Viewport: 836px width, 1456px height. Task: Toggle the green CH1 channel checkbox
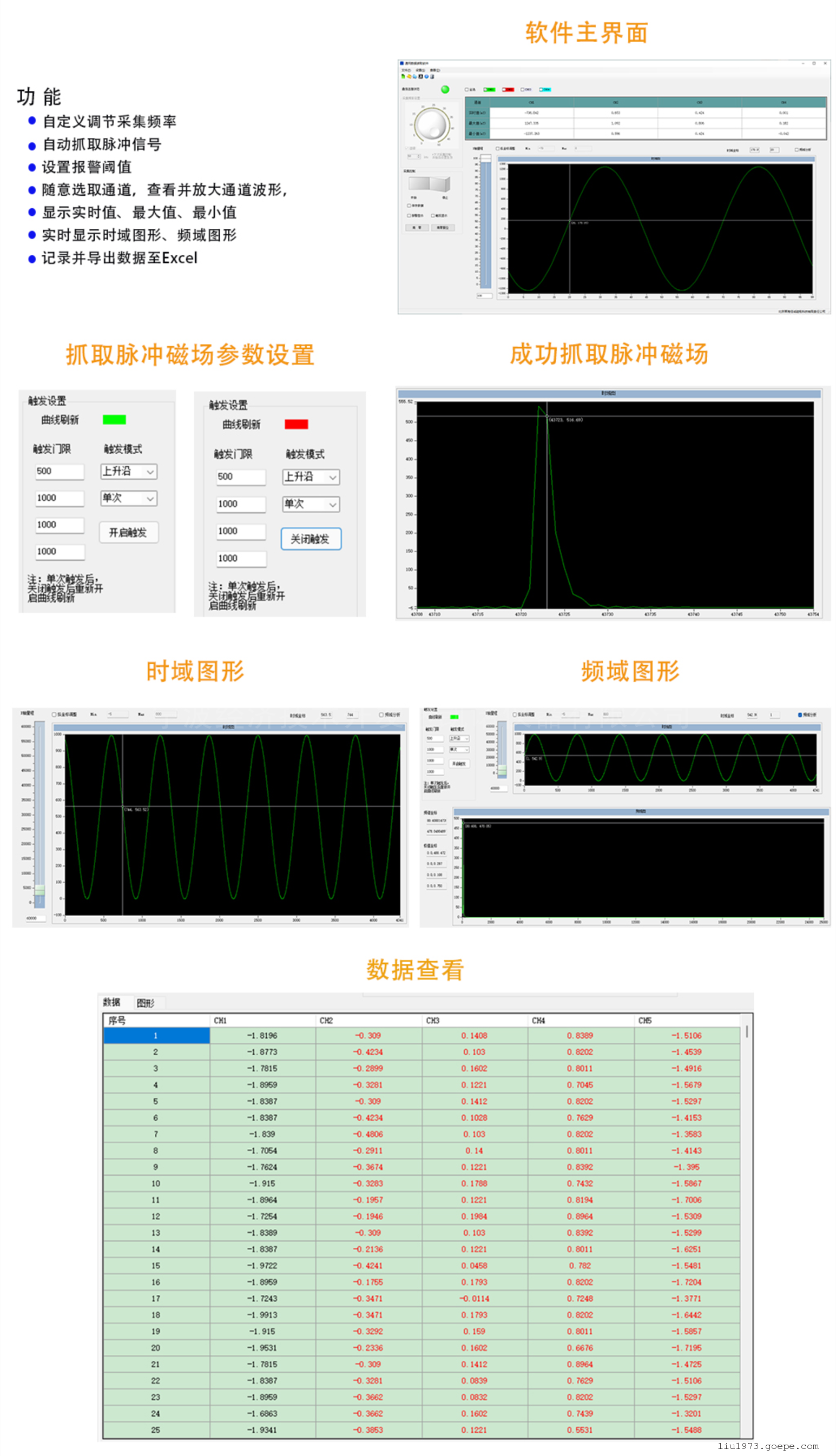[486, 90]
